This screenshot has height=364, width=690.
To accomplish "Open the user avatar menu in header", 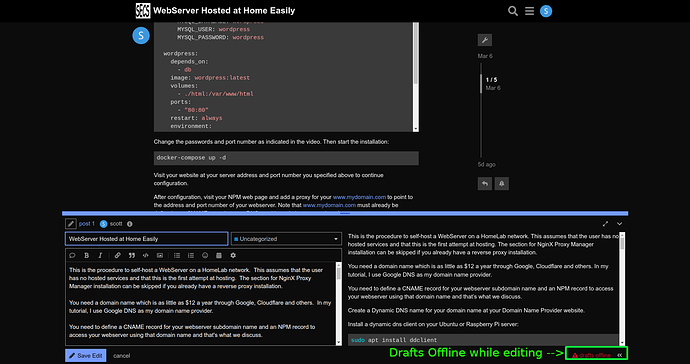I will point(546,11).
